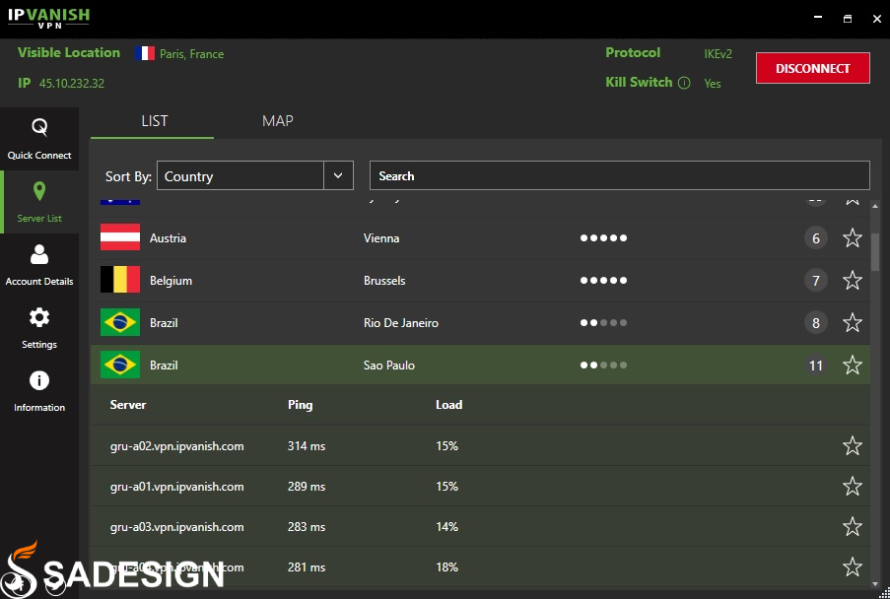
Task: Star the gru-a02.vpn.ipvanish.com server
Action: click(852, 446)
